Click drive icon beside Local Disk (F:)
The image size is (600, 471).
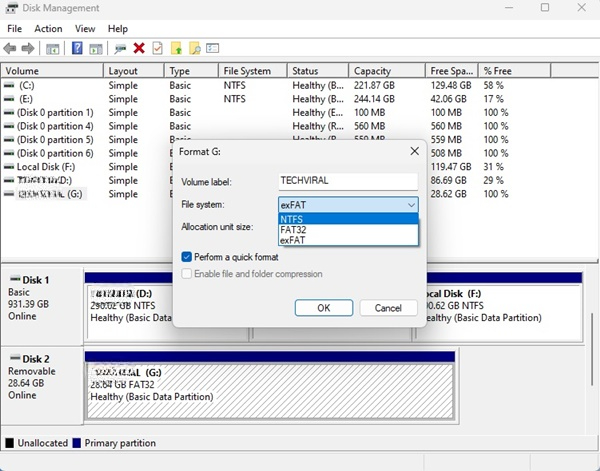[x=9, y=167]
